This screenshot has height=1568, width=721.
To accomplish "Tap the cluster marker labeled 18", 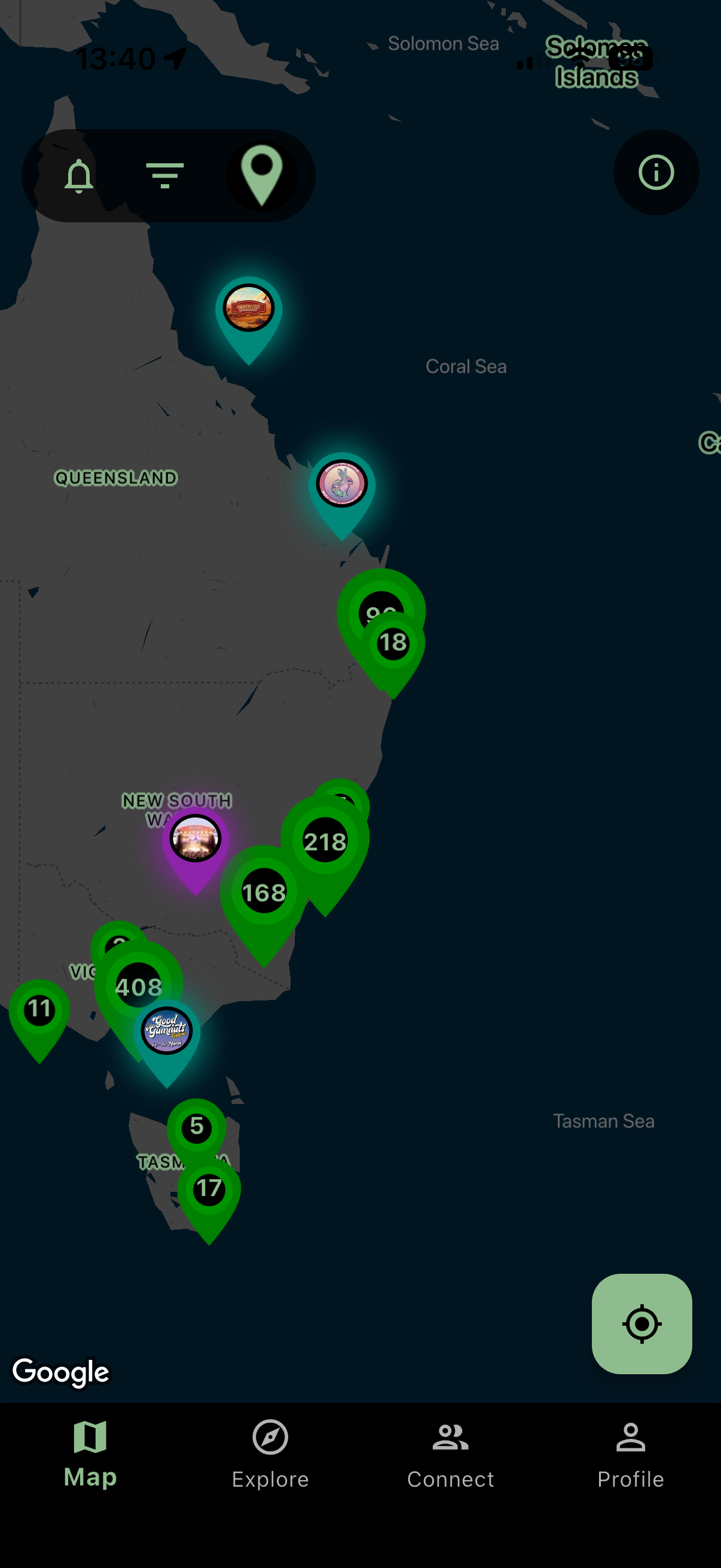I will coord(393,643).
